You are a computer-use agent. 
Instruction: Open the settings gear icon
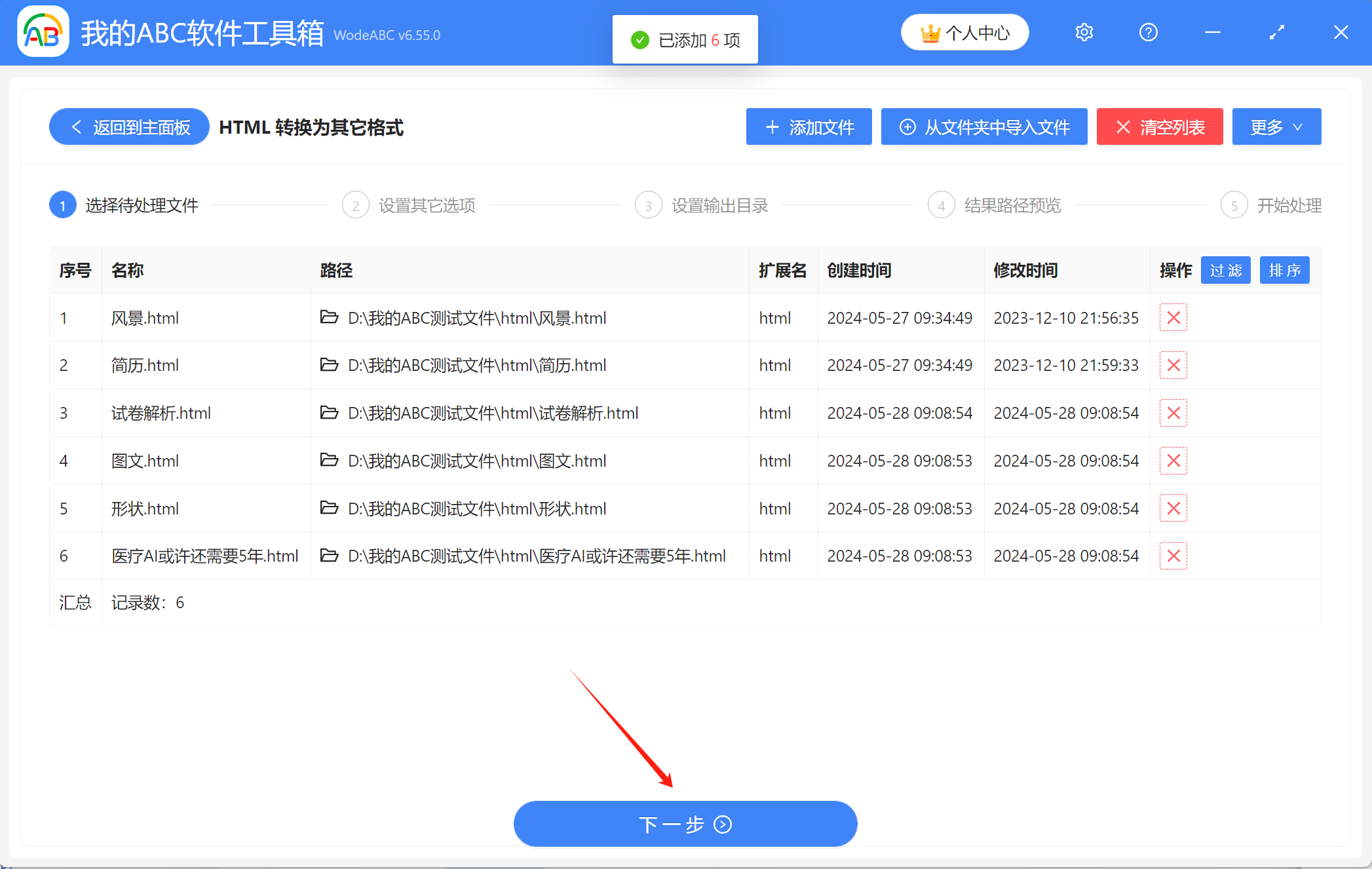(x=1084, y=33)
